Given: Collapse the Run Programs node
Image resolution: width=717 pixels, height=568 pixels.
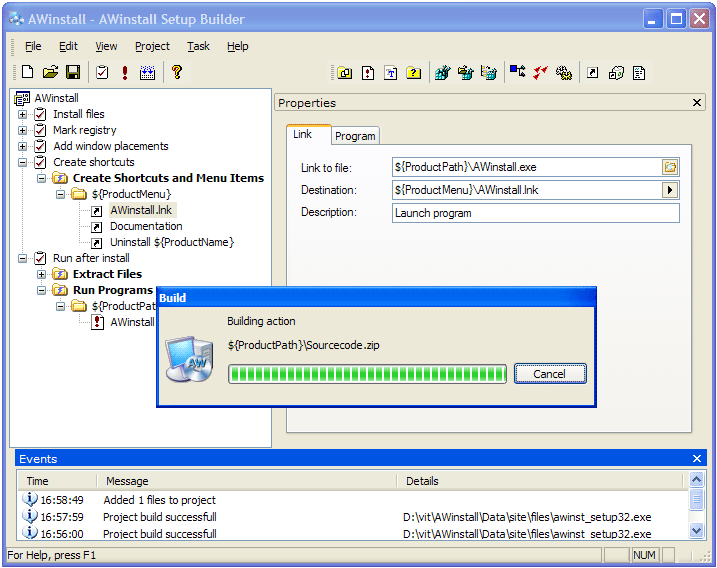Looking at the screenshot, I should click(x=42, y=290).
